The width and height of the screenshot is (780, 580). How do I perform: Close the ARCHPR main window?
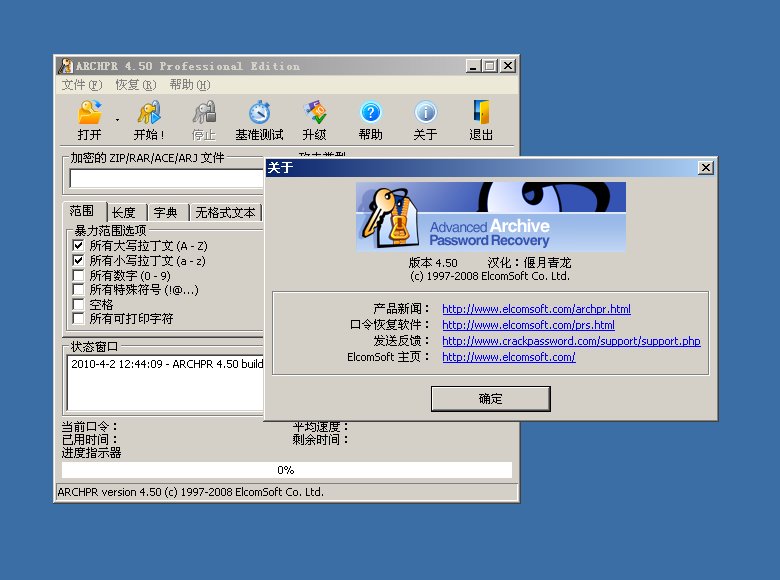click(508, 66)
